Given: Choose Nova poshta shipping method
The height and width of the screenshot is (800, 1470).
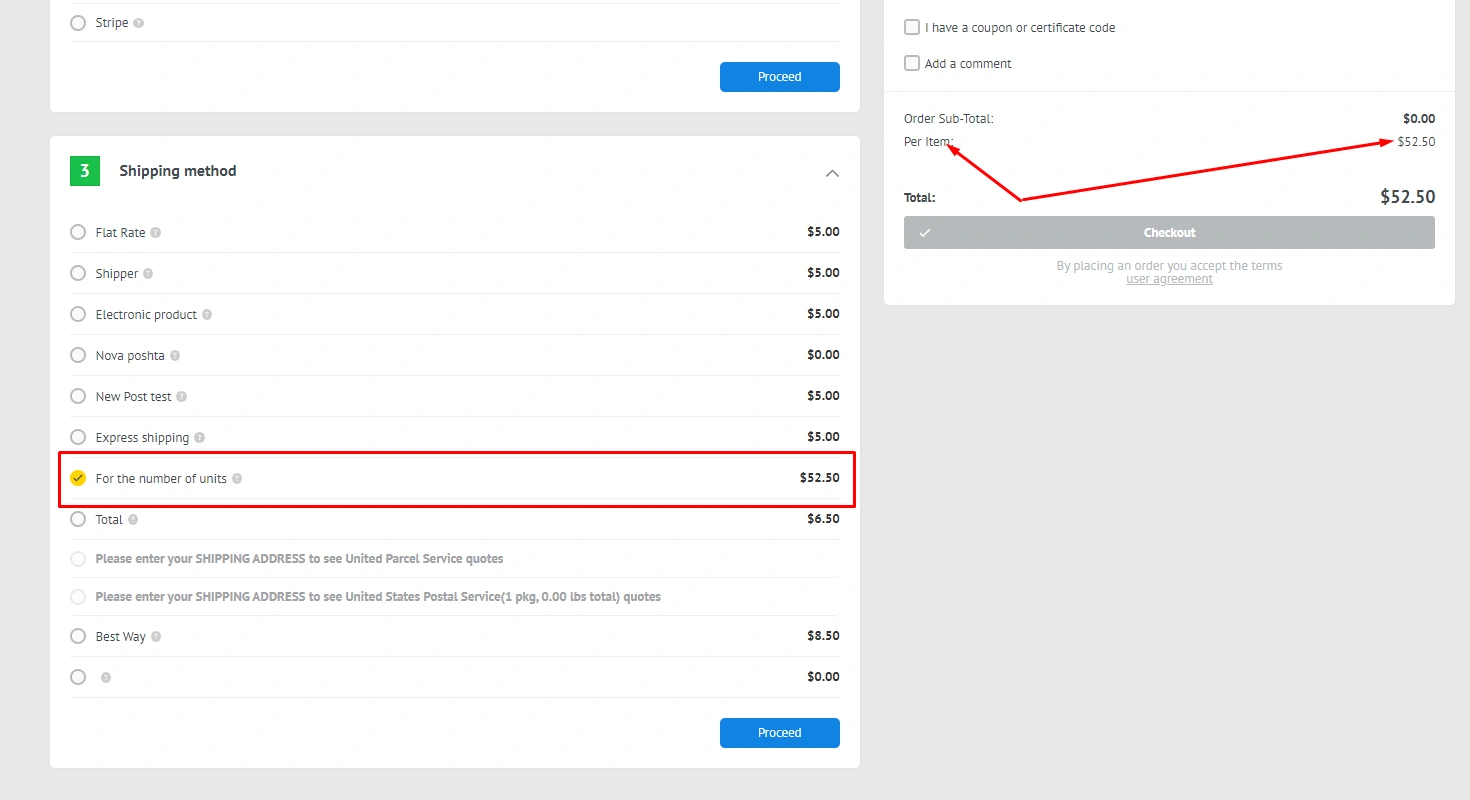Looking at the screenshot, I should [x=78, y=356].
